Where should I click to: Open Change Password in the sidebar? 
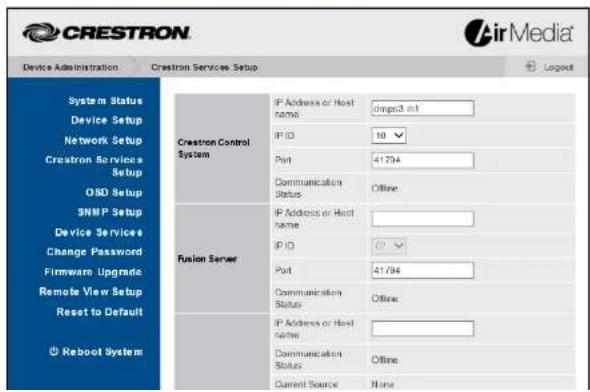pos(94,252)
